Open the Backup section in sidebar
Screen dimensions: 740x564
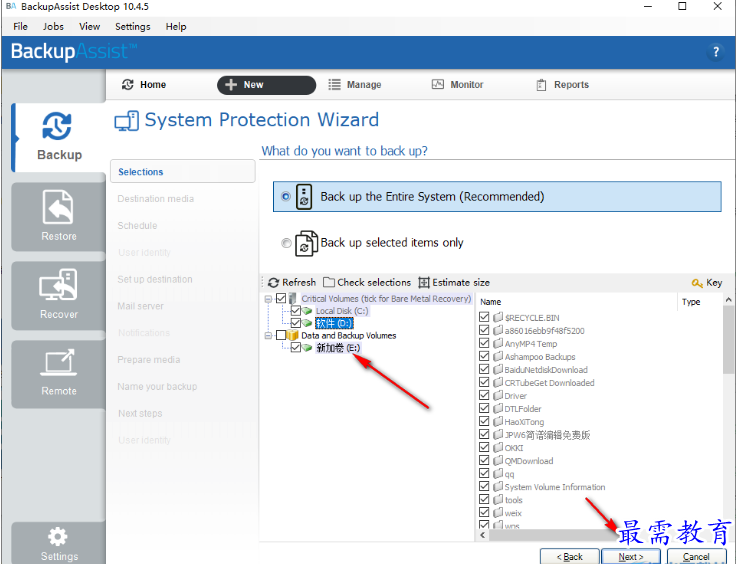[x=59, y=137]
